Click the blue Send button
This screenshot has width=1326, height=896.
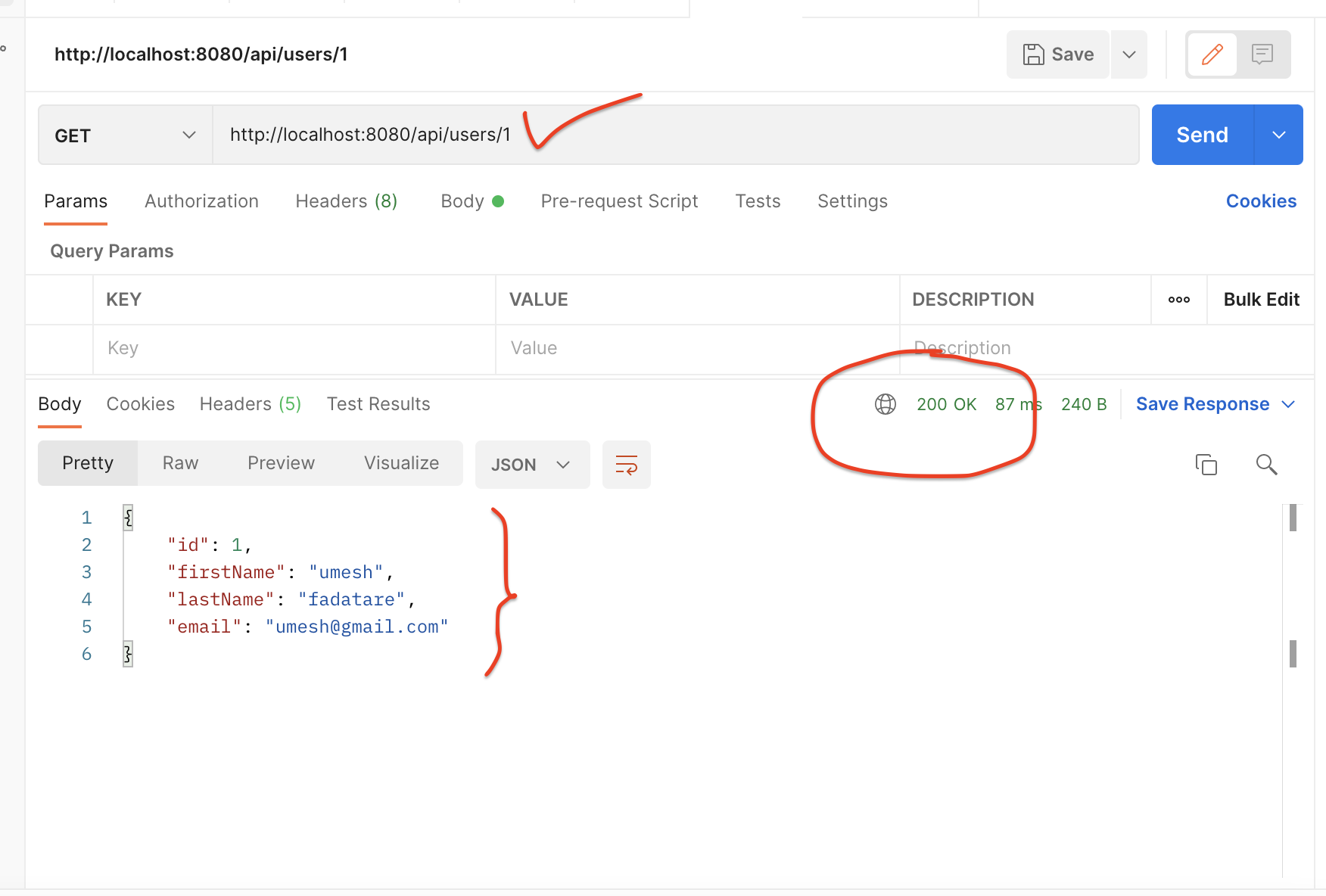(1202, 135)
